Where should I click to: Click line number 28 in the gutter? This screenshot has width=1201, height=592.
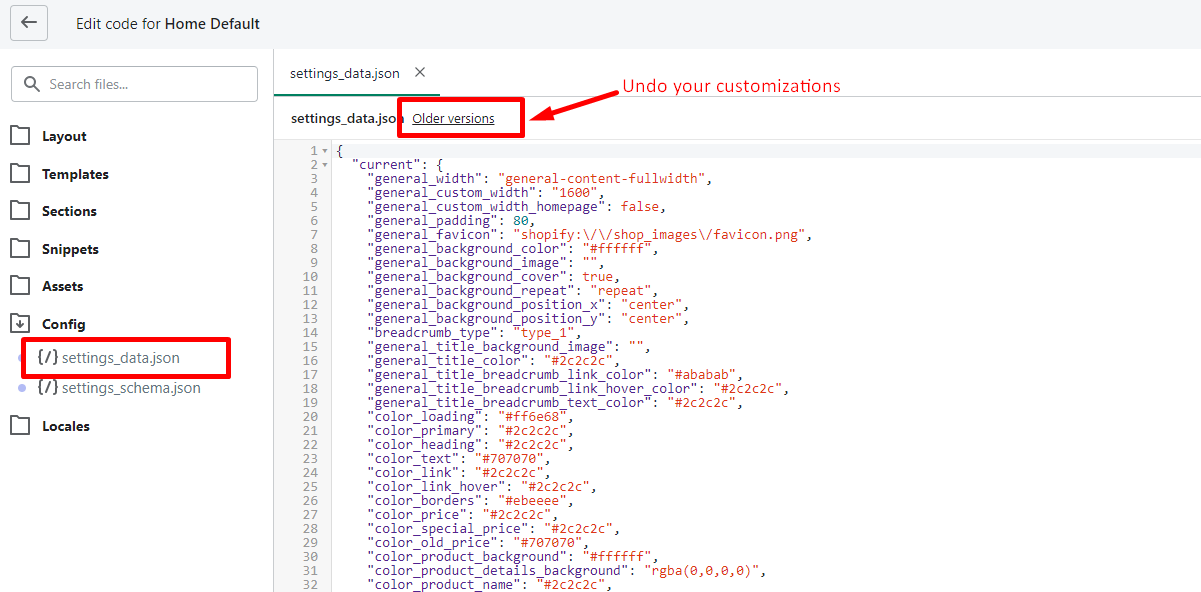(x=311, y=529)
